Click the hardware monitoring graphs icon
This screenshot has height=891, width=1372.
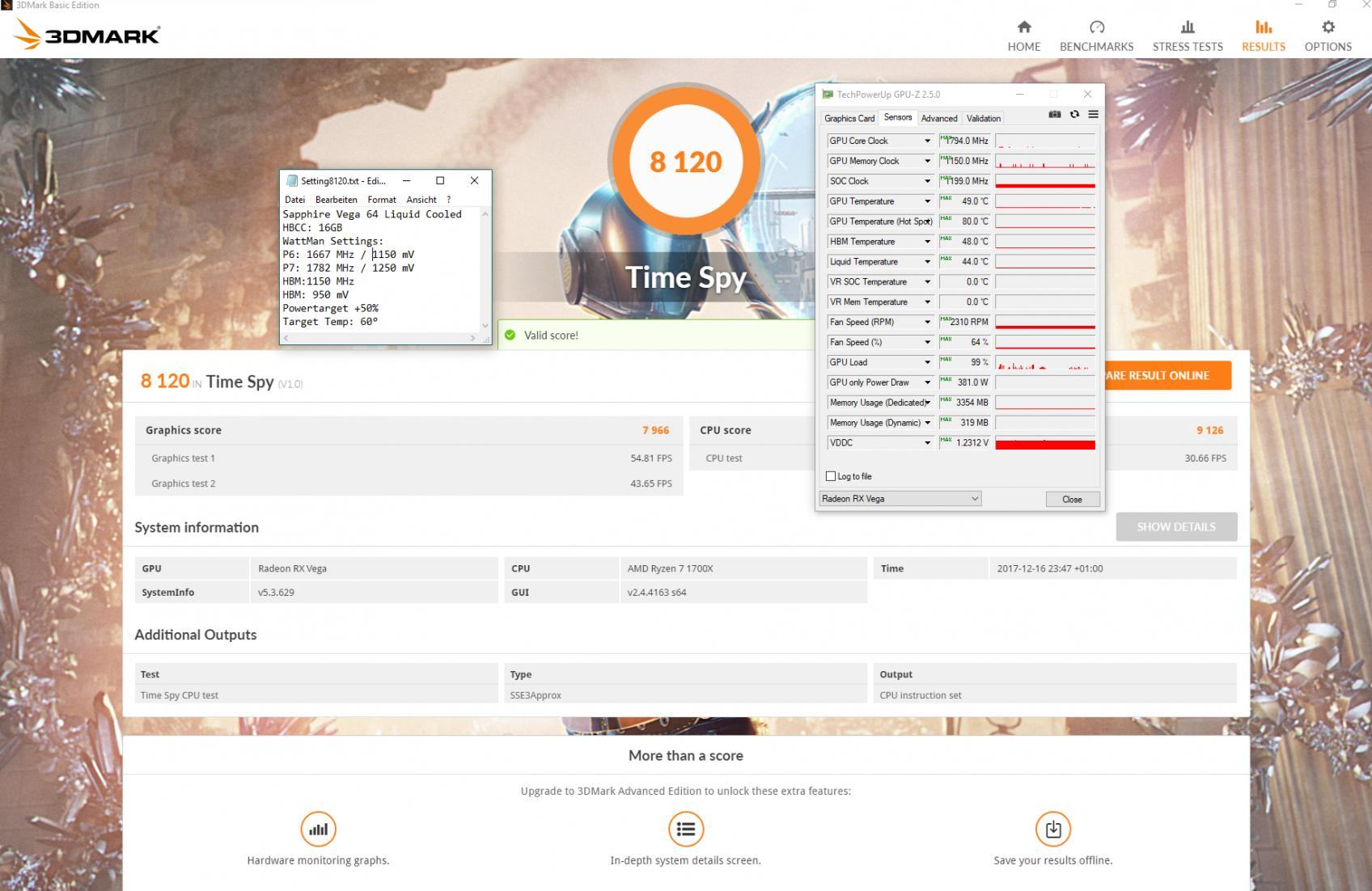pos(318,829)
